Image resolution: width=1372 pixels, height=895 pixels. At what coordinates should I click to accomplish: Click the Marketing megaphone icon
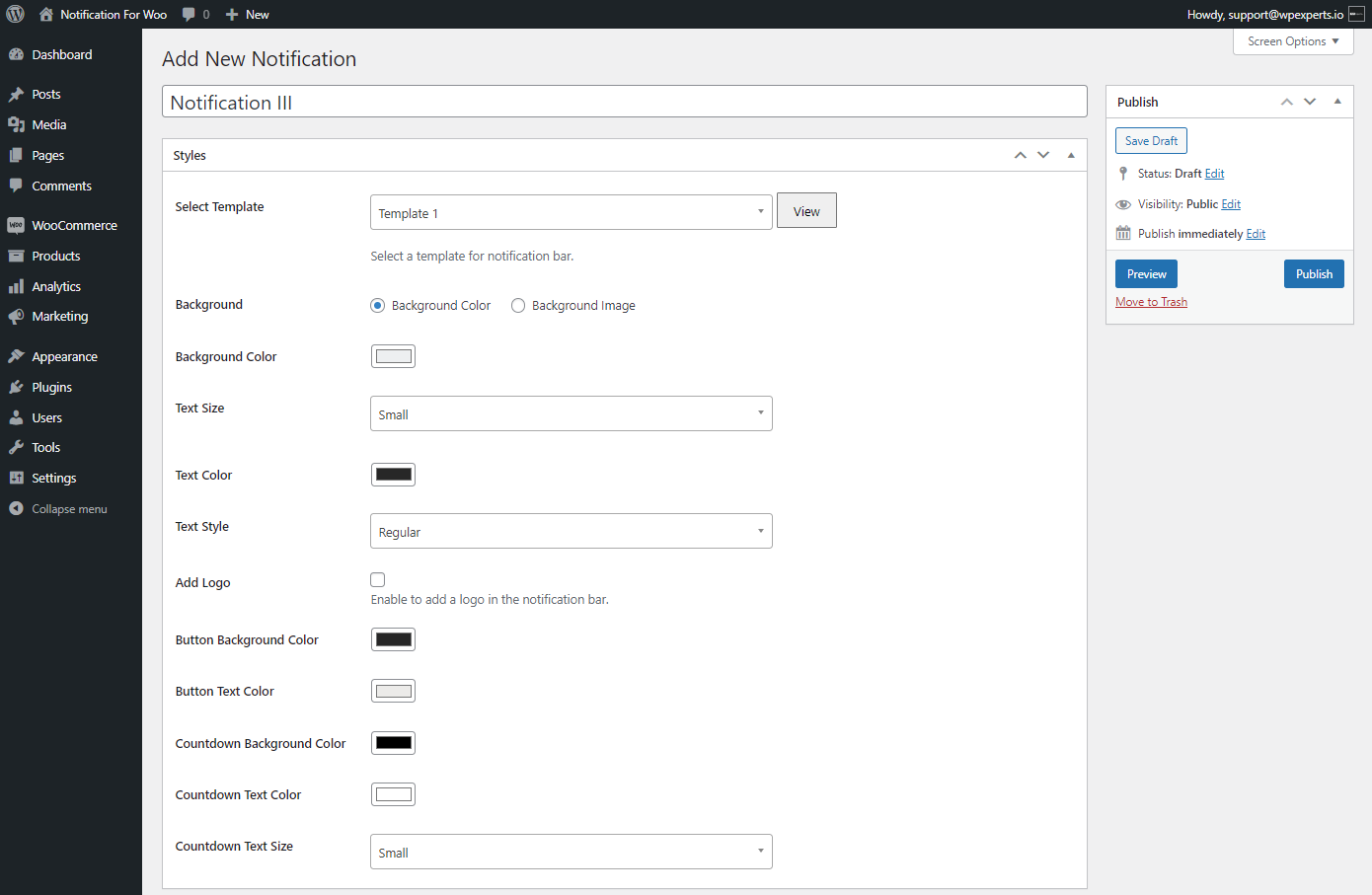click(16, 317)
